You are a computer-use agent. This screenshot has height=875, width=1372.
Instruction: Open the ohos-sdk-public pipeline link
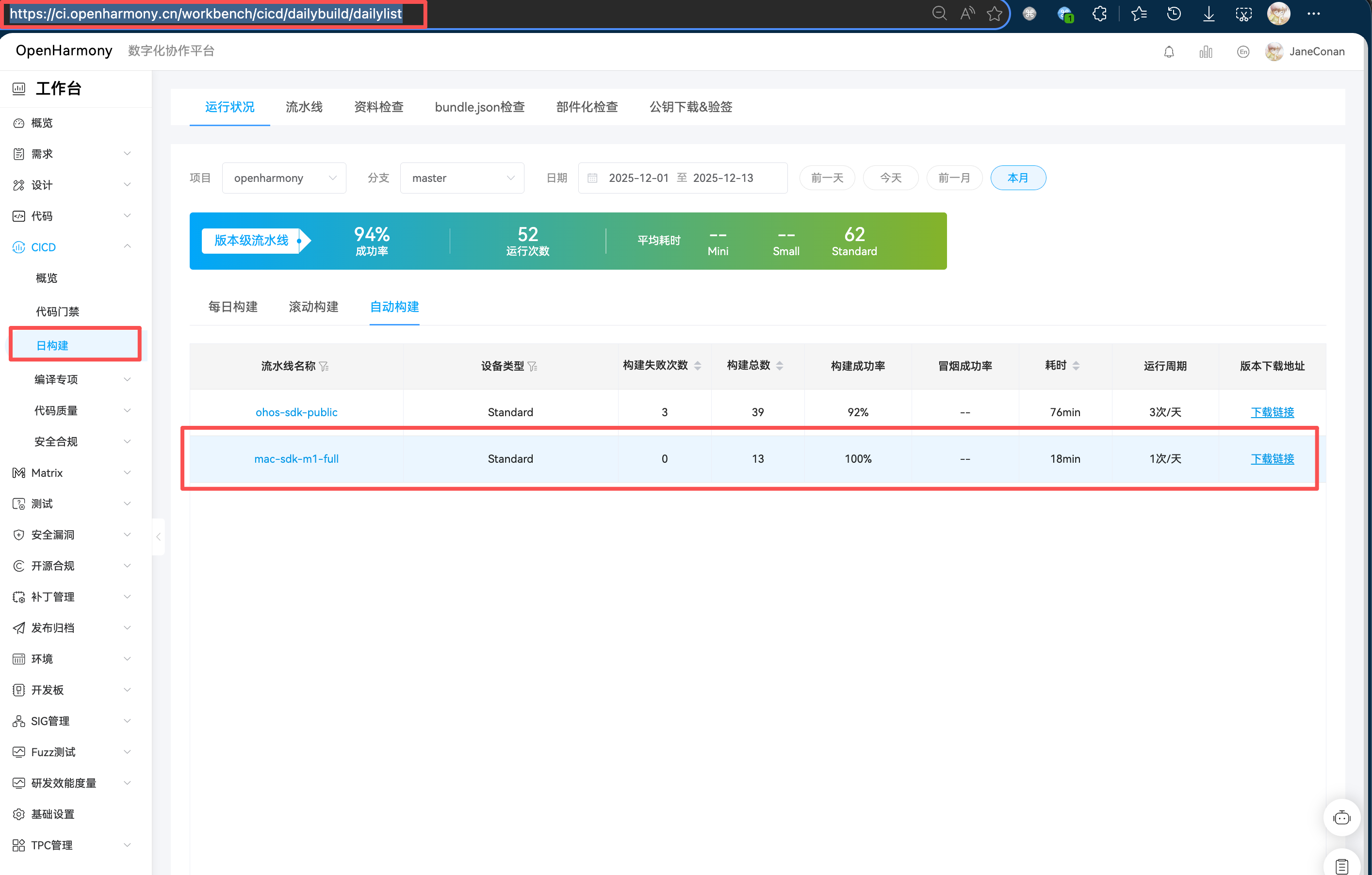[x=296, y=412]
